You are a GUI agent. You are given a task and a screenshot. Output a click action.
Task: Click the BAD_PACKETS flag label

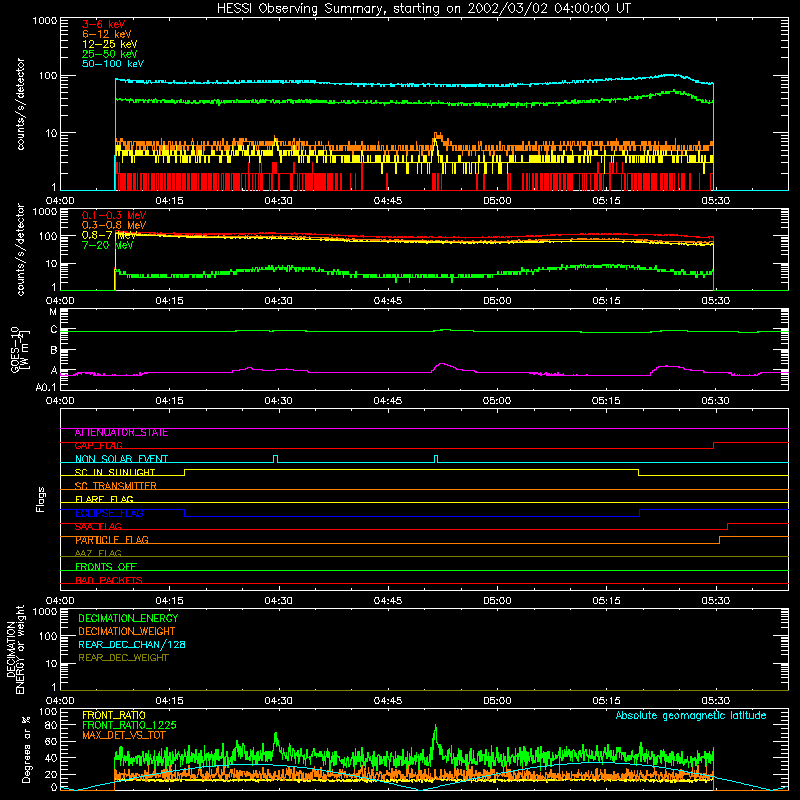coord(109,580)
